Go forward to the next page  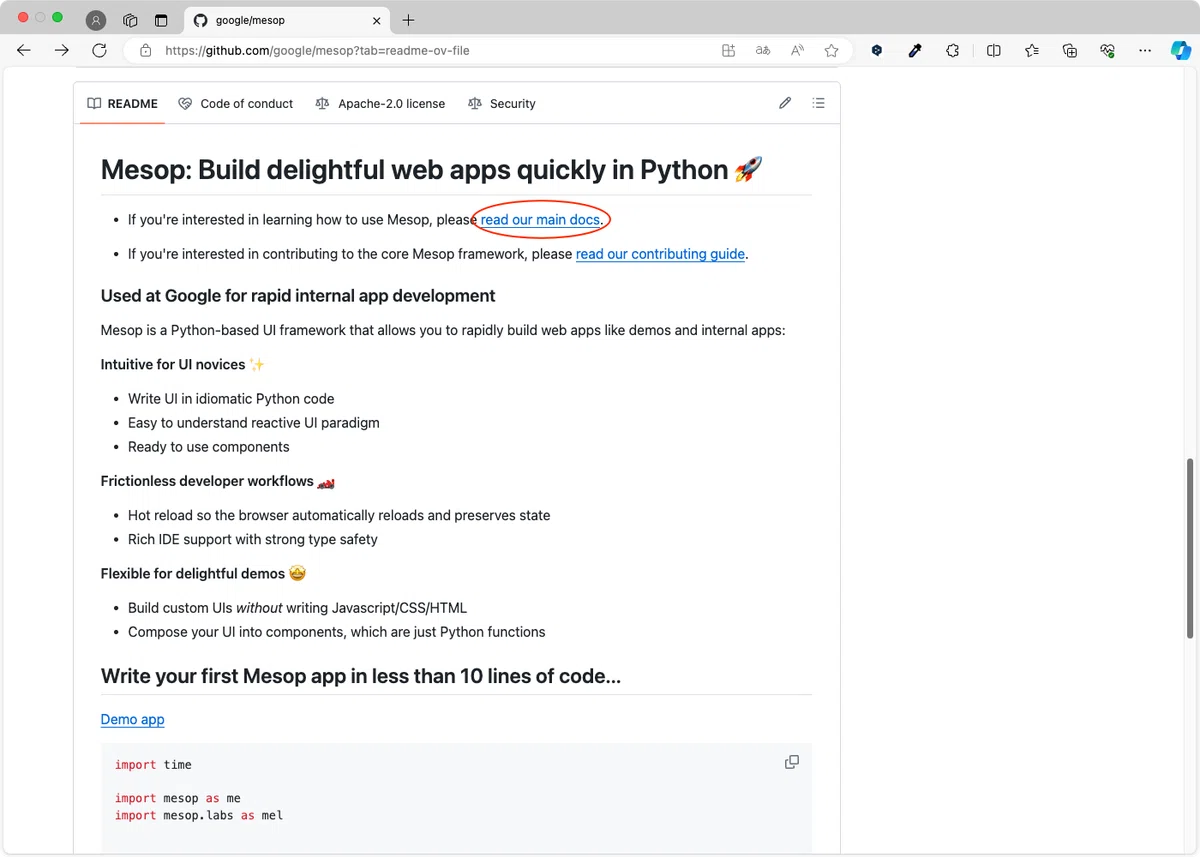coord(62,50)
